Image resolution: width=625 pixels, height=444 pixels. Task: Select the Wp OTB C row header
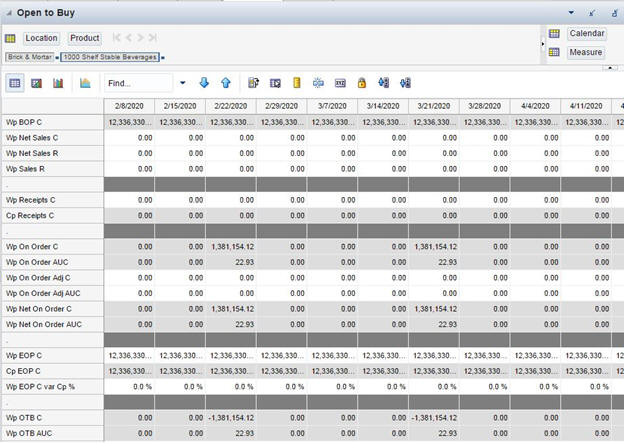coord(53,418)
